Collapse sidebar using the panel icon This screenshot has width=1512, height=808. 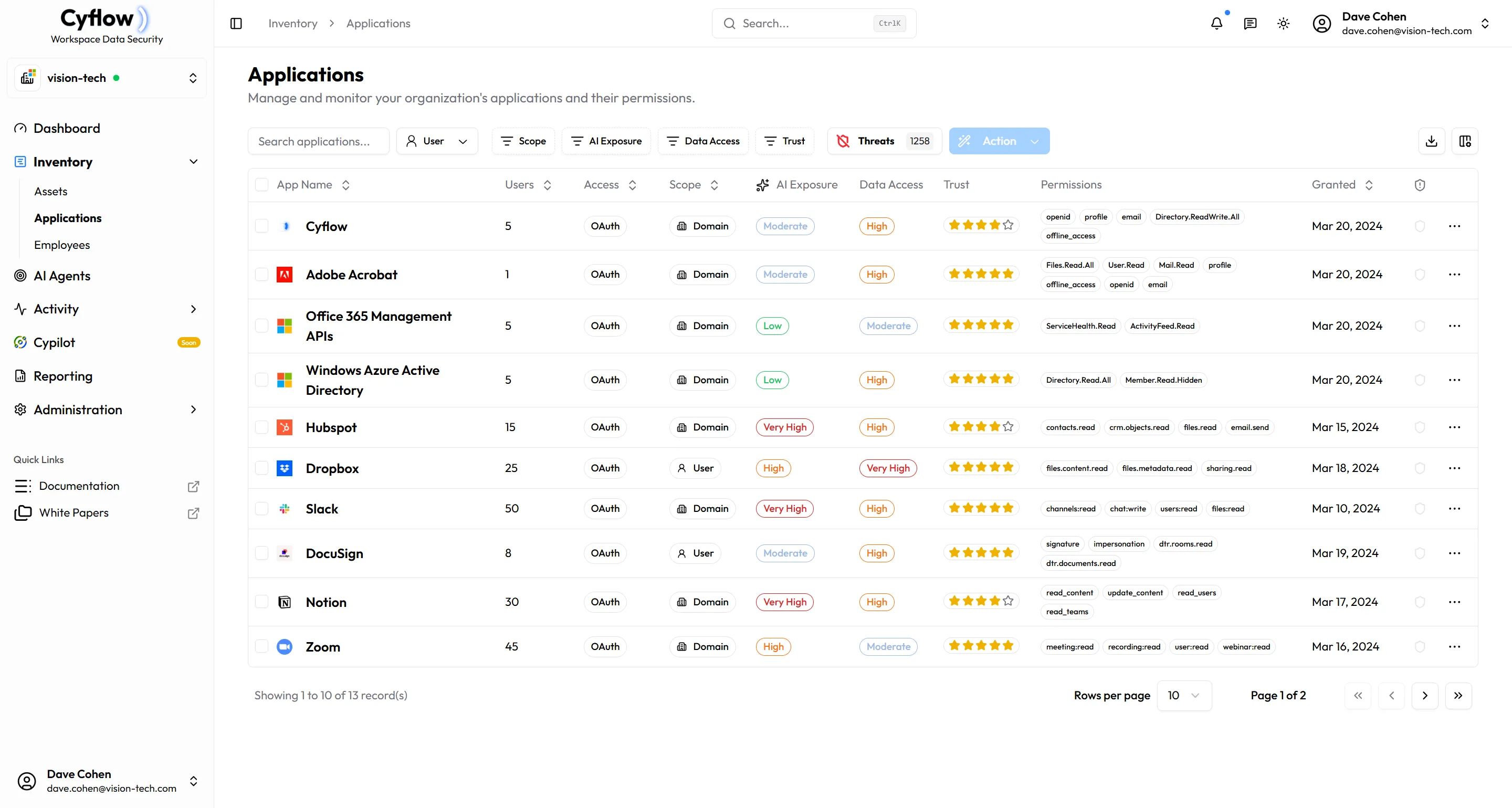click(236, 24)
